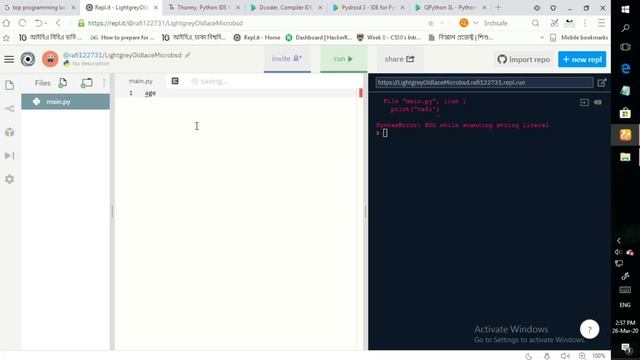Open the 'How to prepare for' bookmark
Image resolution: width=640 pixels, height=360 pixels.
pos(122,37)
